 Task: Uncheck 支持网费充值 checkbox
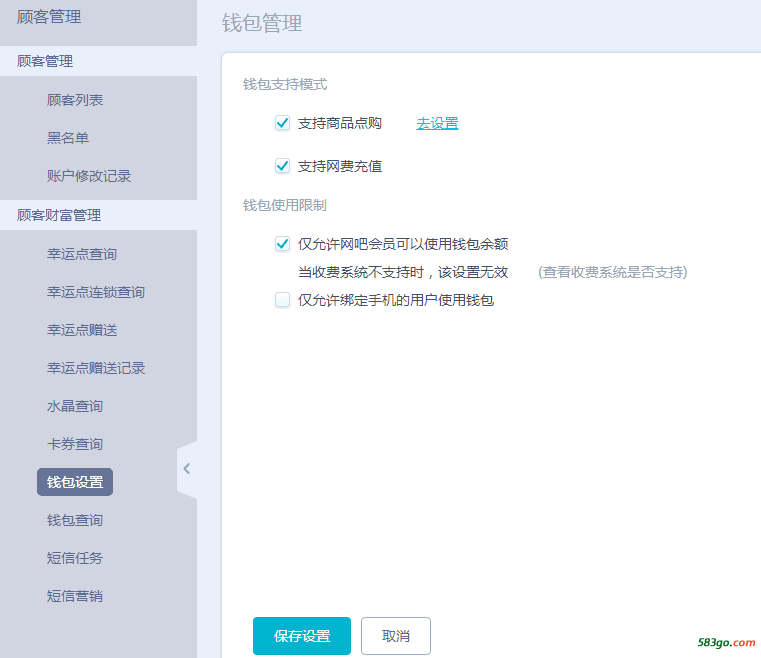(282, 166)
